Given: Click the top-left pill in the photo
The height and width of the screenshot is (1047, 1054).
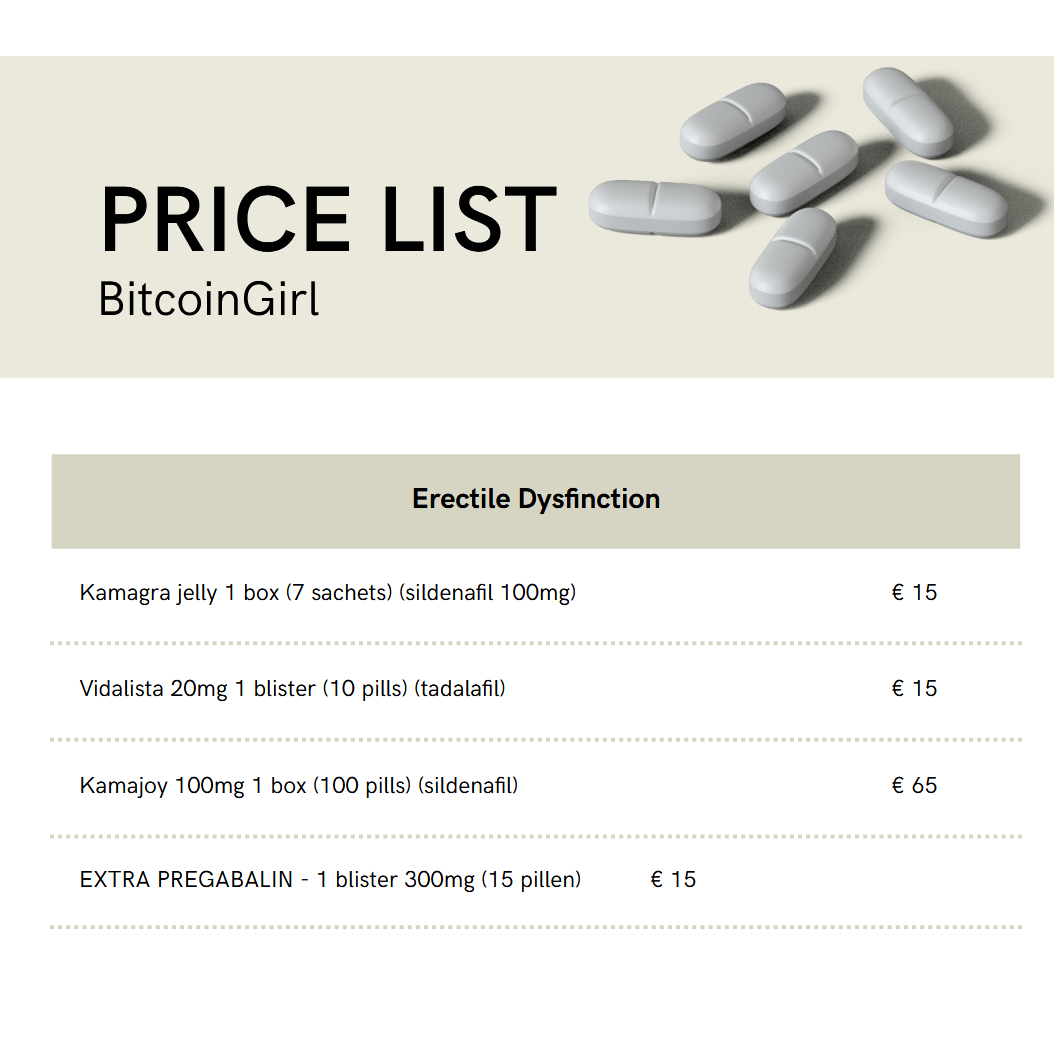Looking at the screenshot, I should 733,120.
